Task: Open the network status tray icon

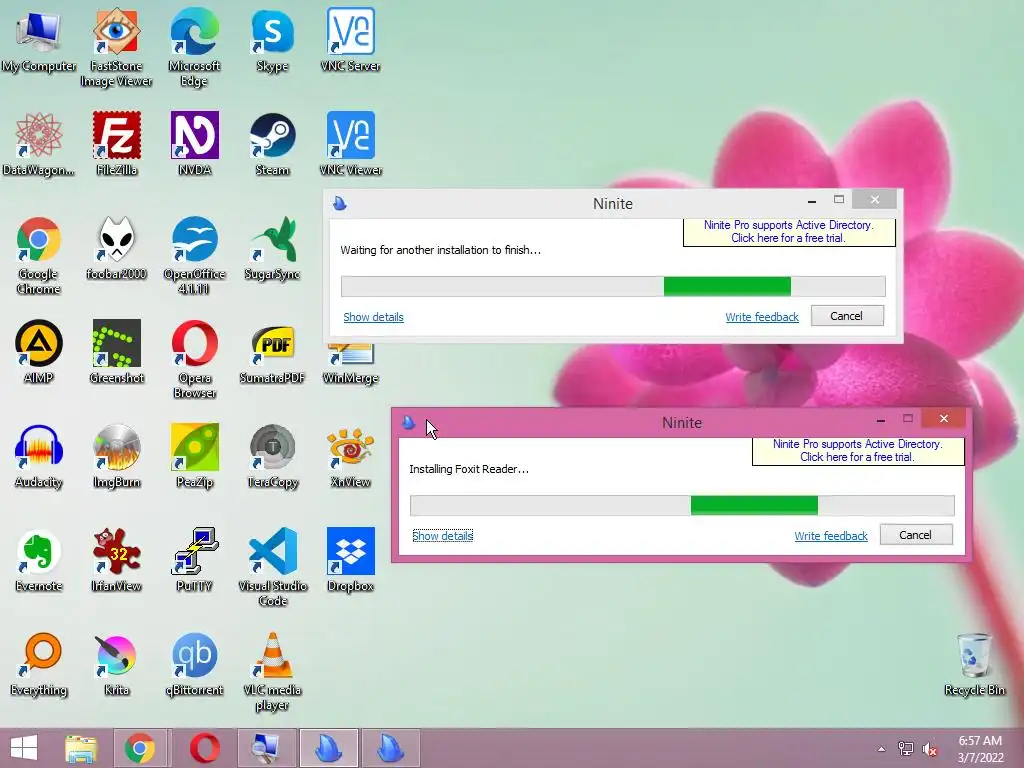Action: (906, 749)
